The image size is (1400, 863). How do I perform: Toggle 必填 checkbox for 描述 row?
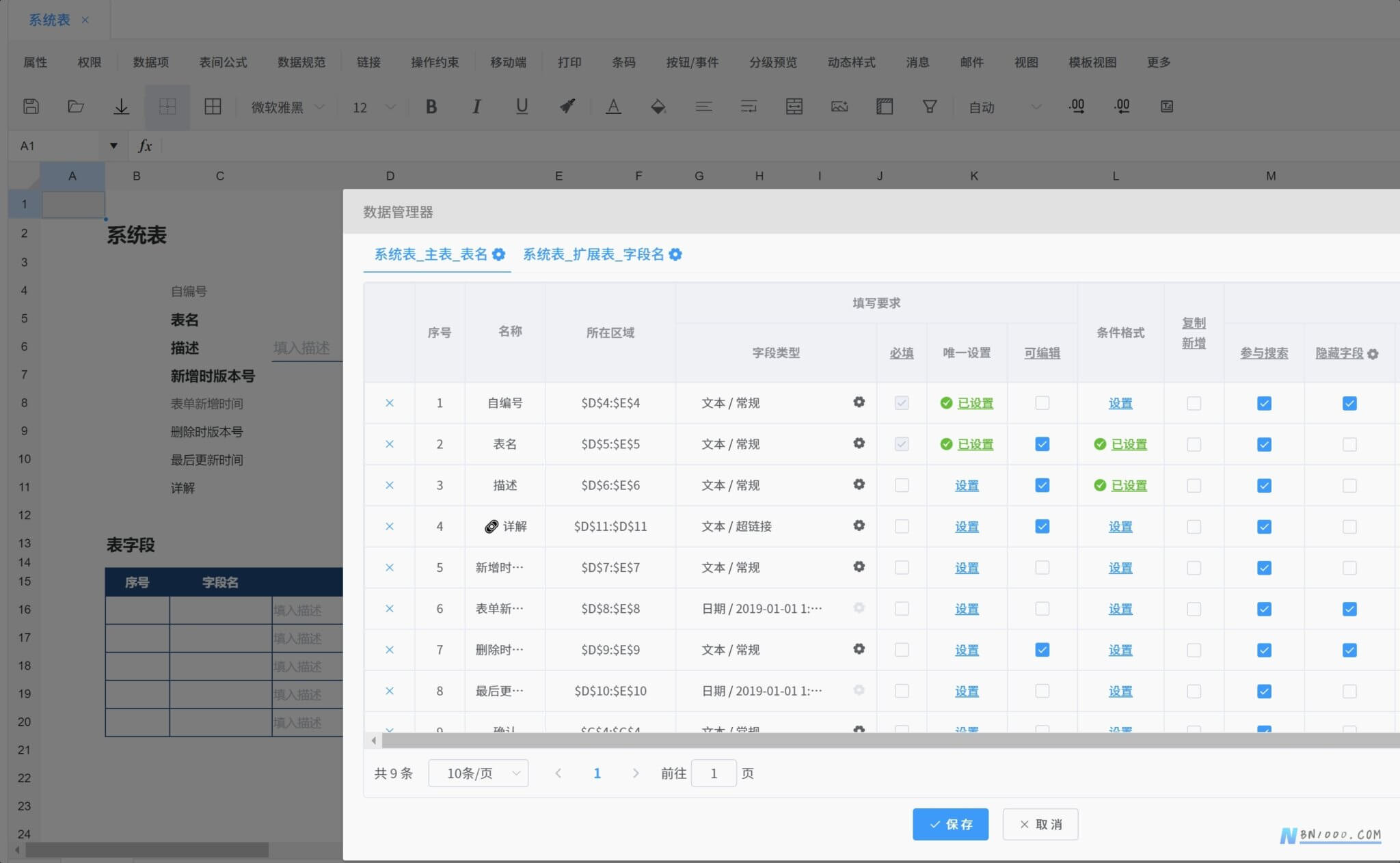(902, 485)
